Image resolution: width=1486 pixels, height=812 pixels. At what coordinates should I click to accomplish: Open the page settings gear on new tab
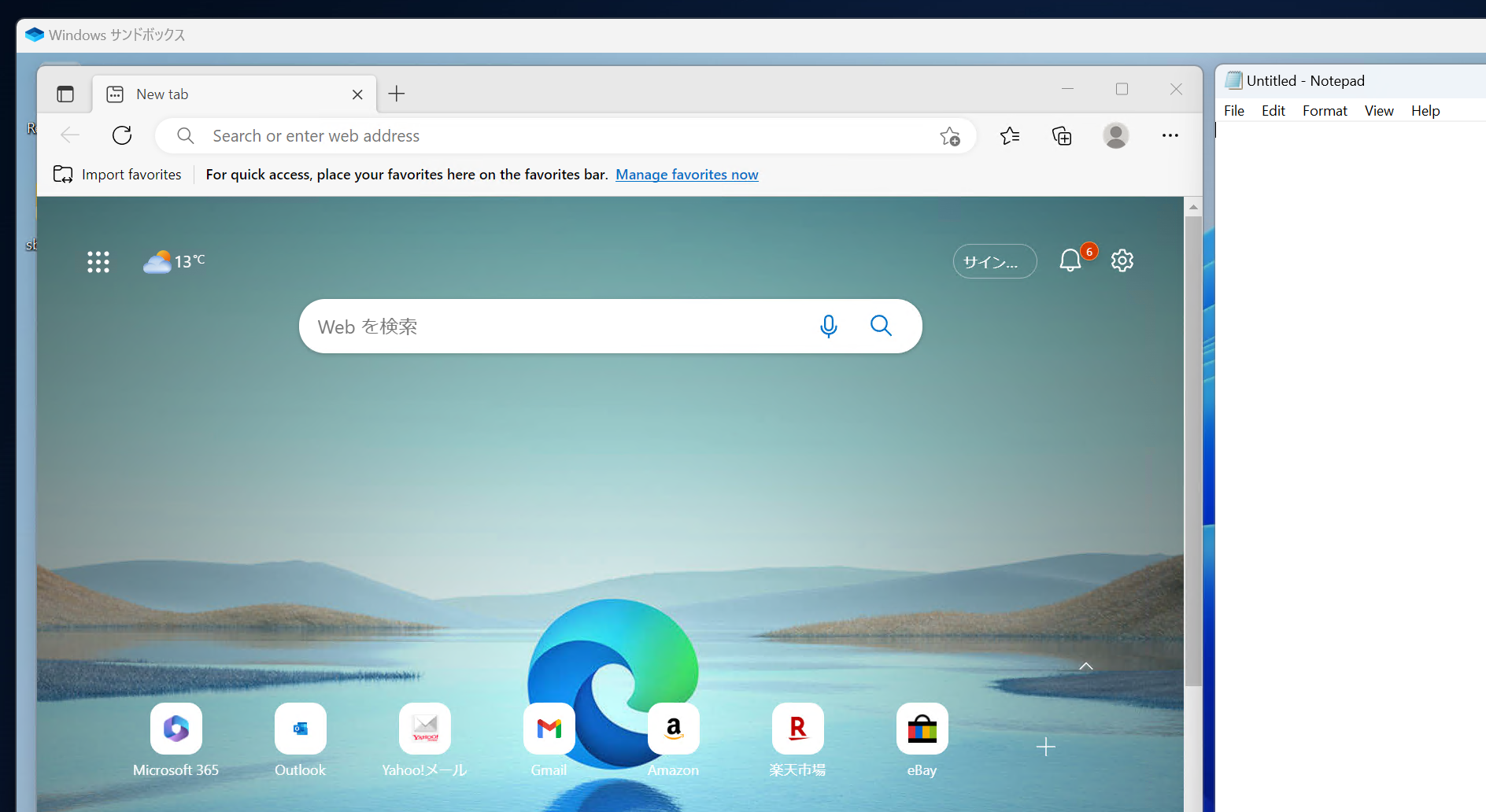[1122, 260]
